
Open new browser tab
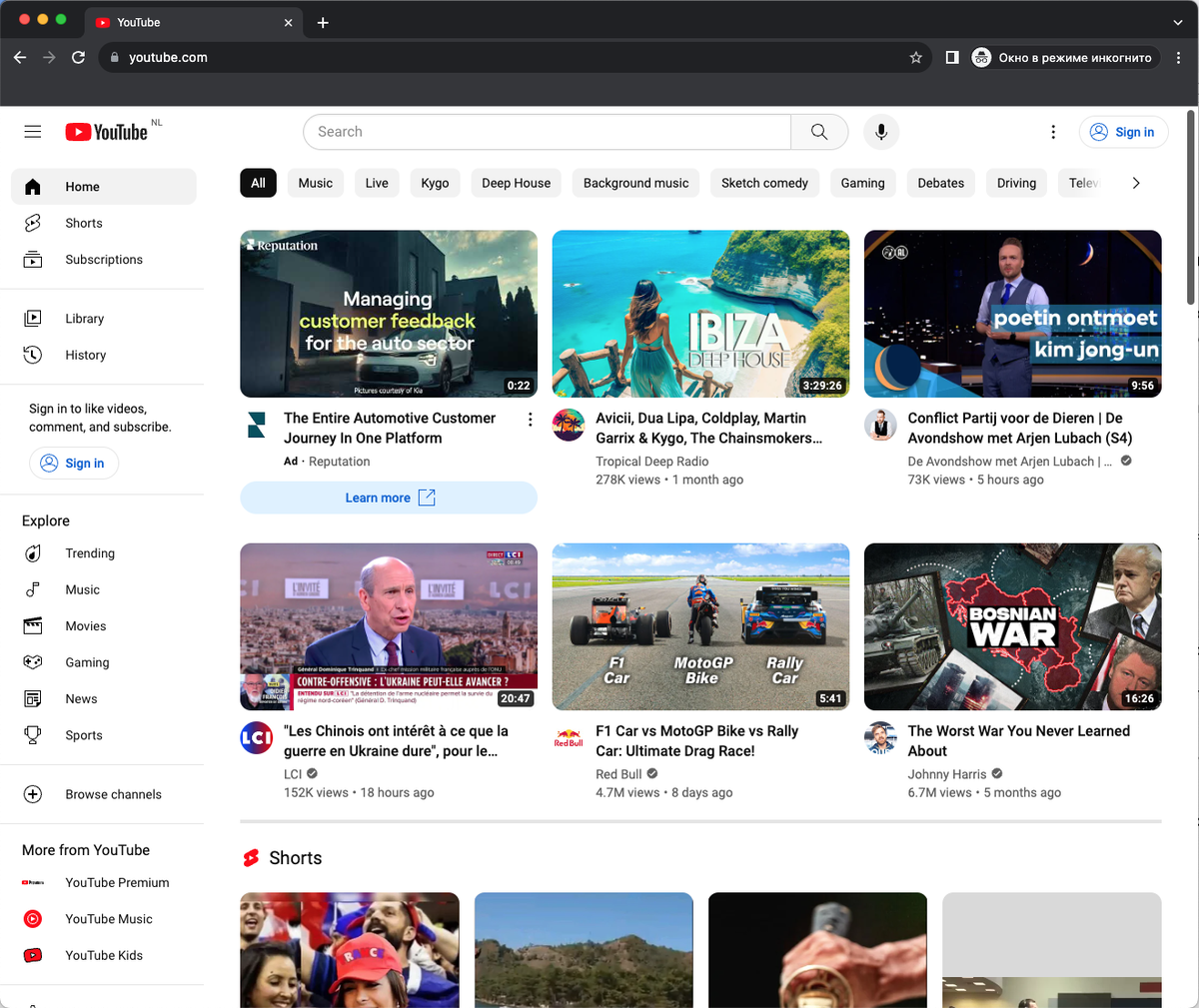tap(323, 22)
